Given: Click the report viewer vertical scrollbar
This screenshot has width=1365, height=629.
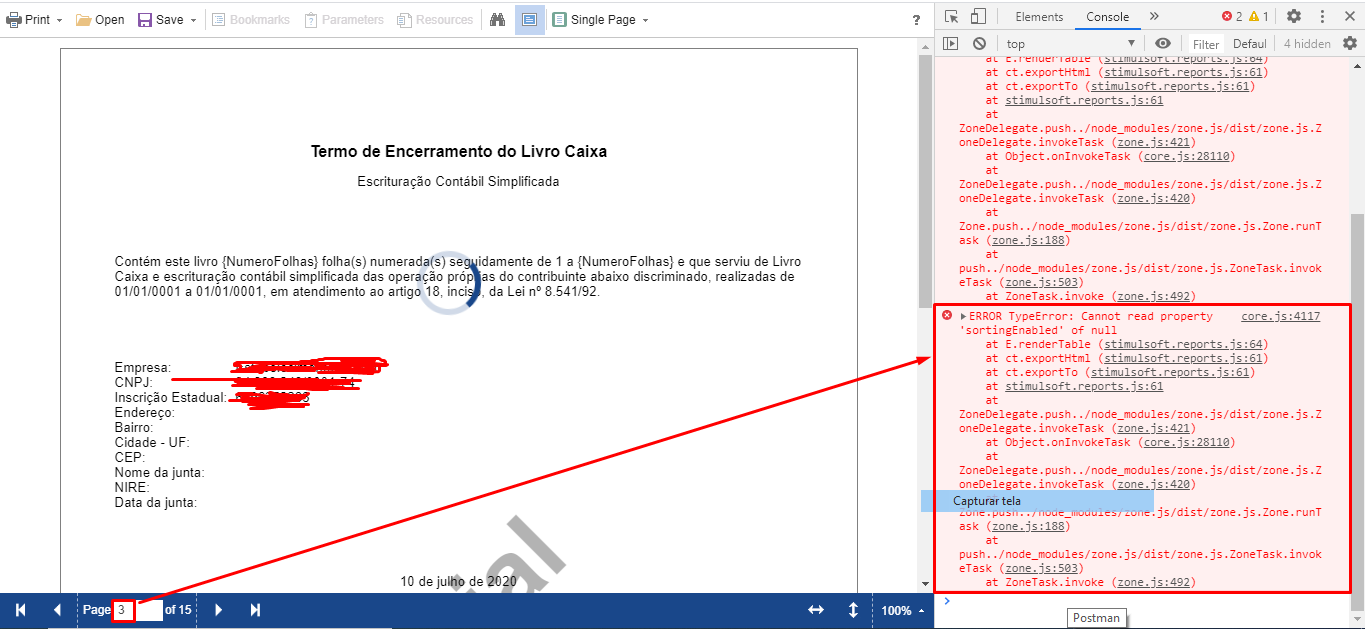Looking at the screenshot, I should (925, 180).
